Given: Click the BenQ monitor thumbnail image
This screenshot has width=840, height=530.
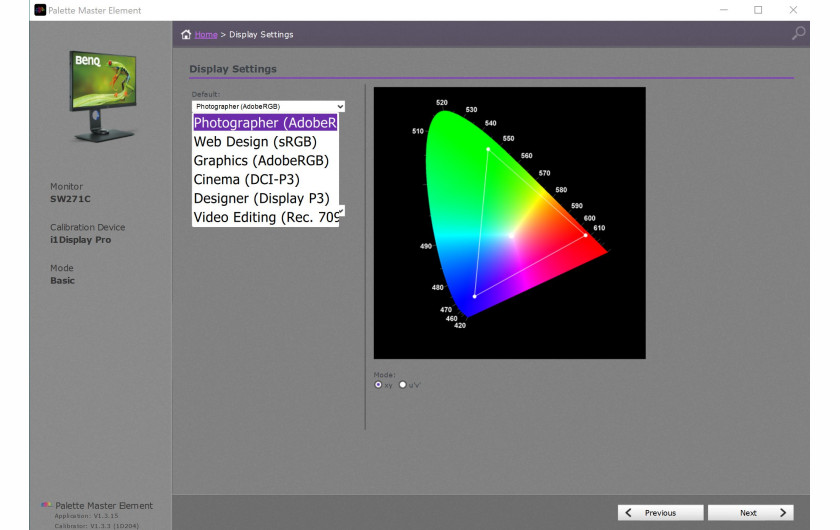Looking at the screenshot, I should (103, 96).
